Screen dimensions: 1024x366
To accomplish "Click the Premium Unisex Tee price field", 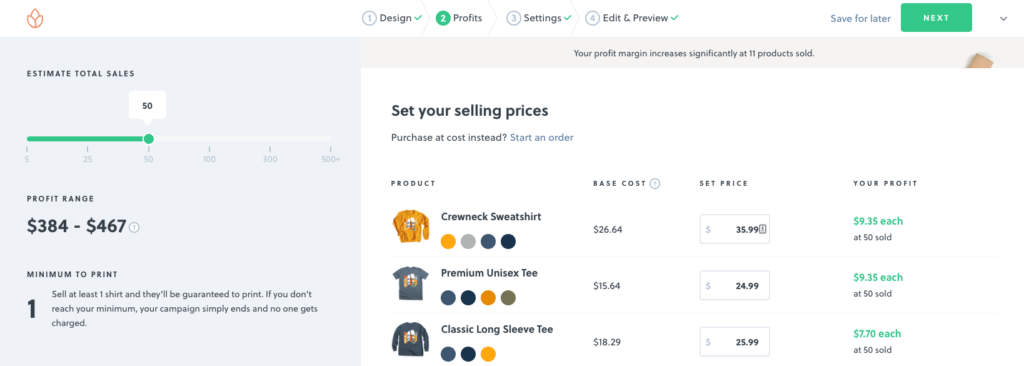I will 735,286.
